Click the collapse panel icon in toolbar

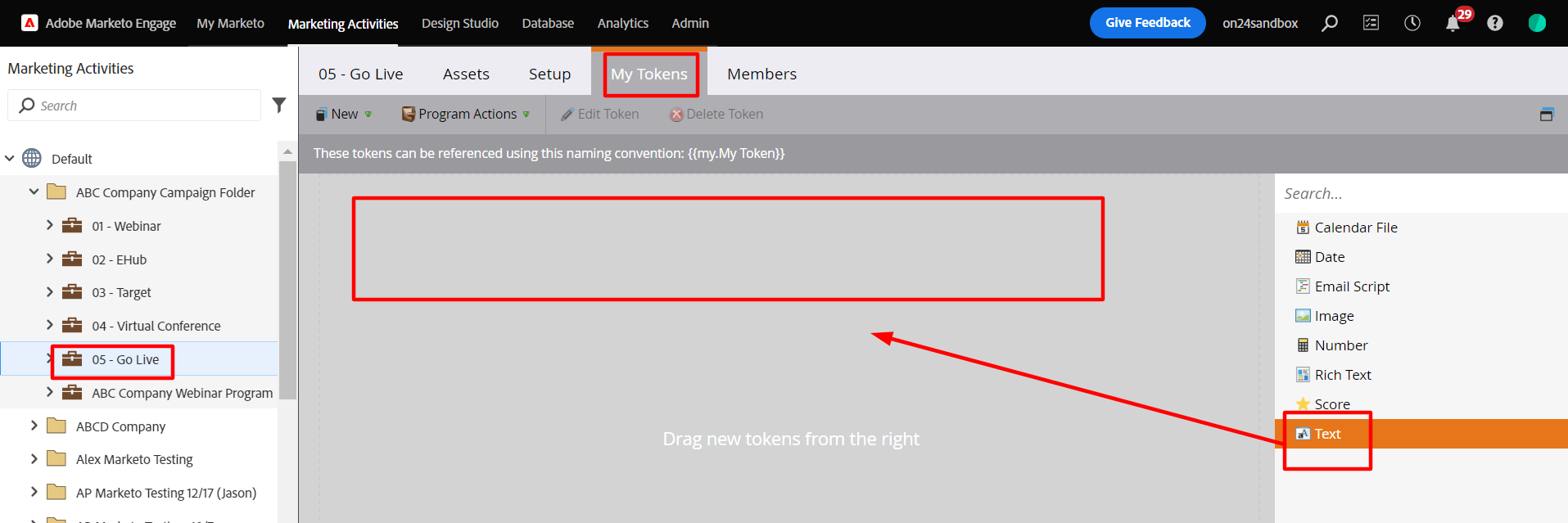[x=1546, y=114]
